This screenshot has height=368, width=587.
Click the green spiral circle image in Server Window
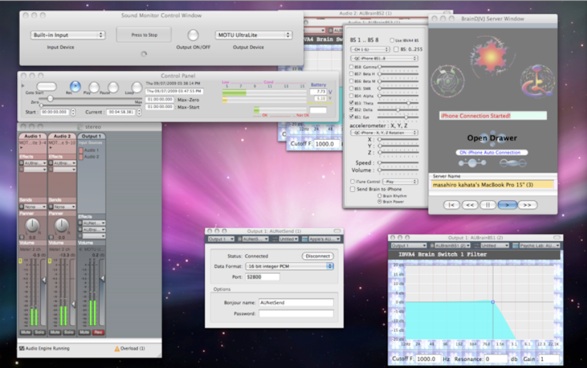(448, 81)
